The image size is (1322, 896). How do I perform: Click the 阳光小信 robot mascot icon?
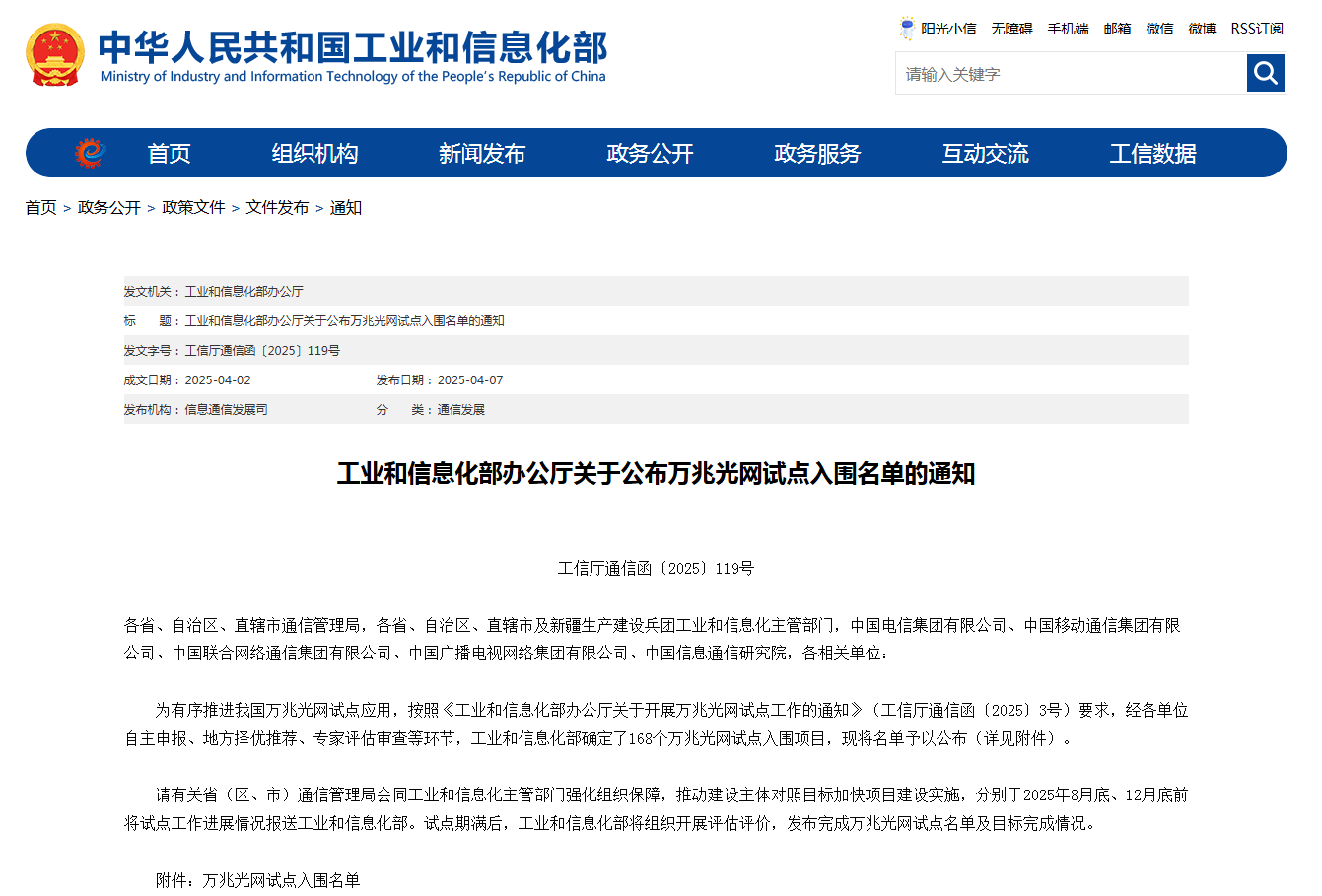[907, 29]
